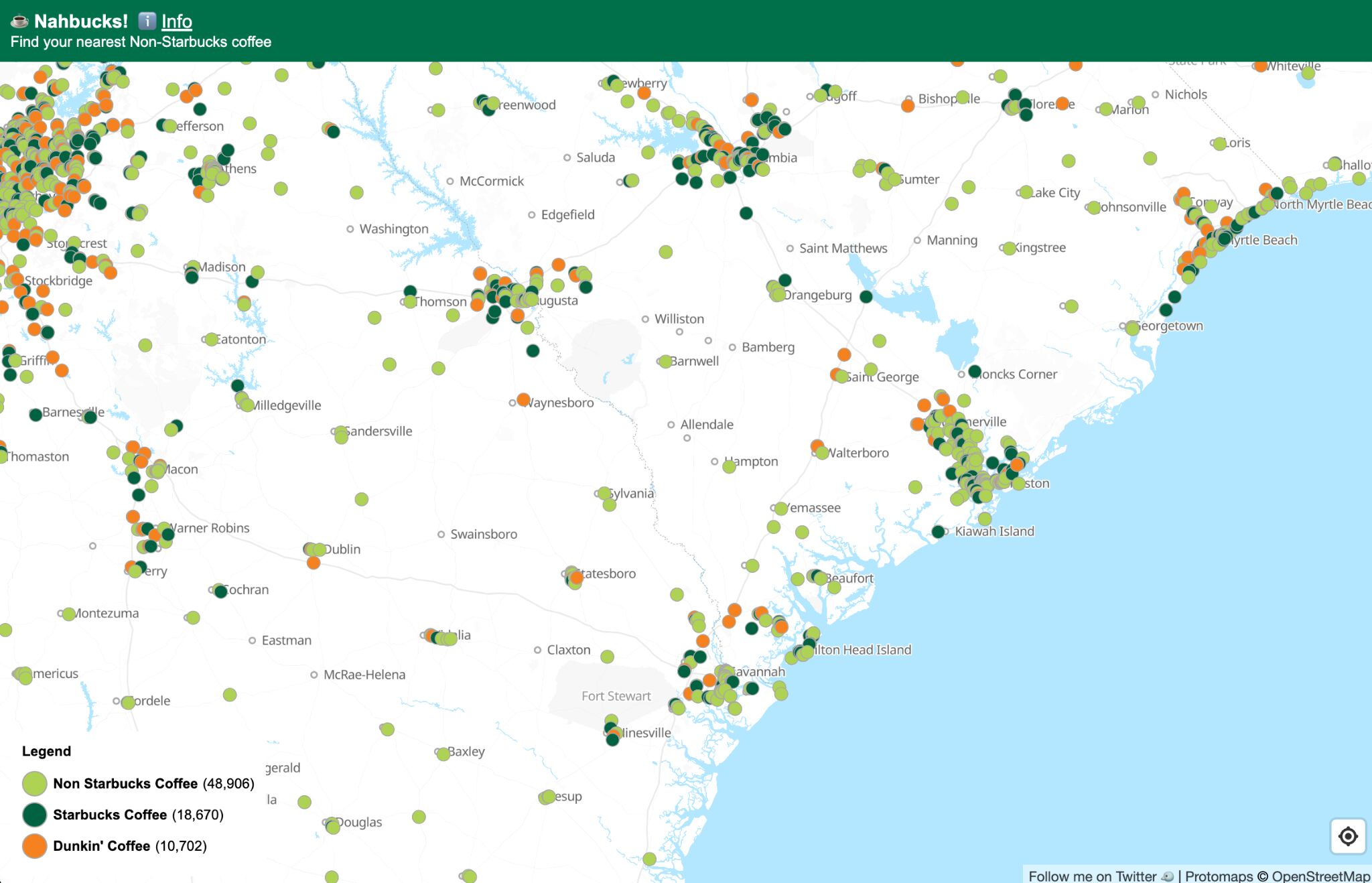Click the green marker at Hampton
Viewport: 1372px width, 883px height.
click(729, 466)
